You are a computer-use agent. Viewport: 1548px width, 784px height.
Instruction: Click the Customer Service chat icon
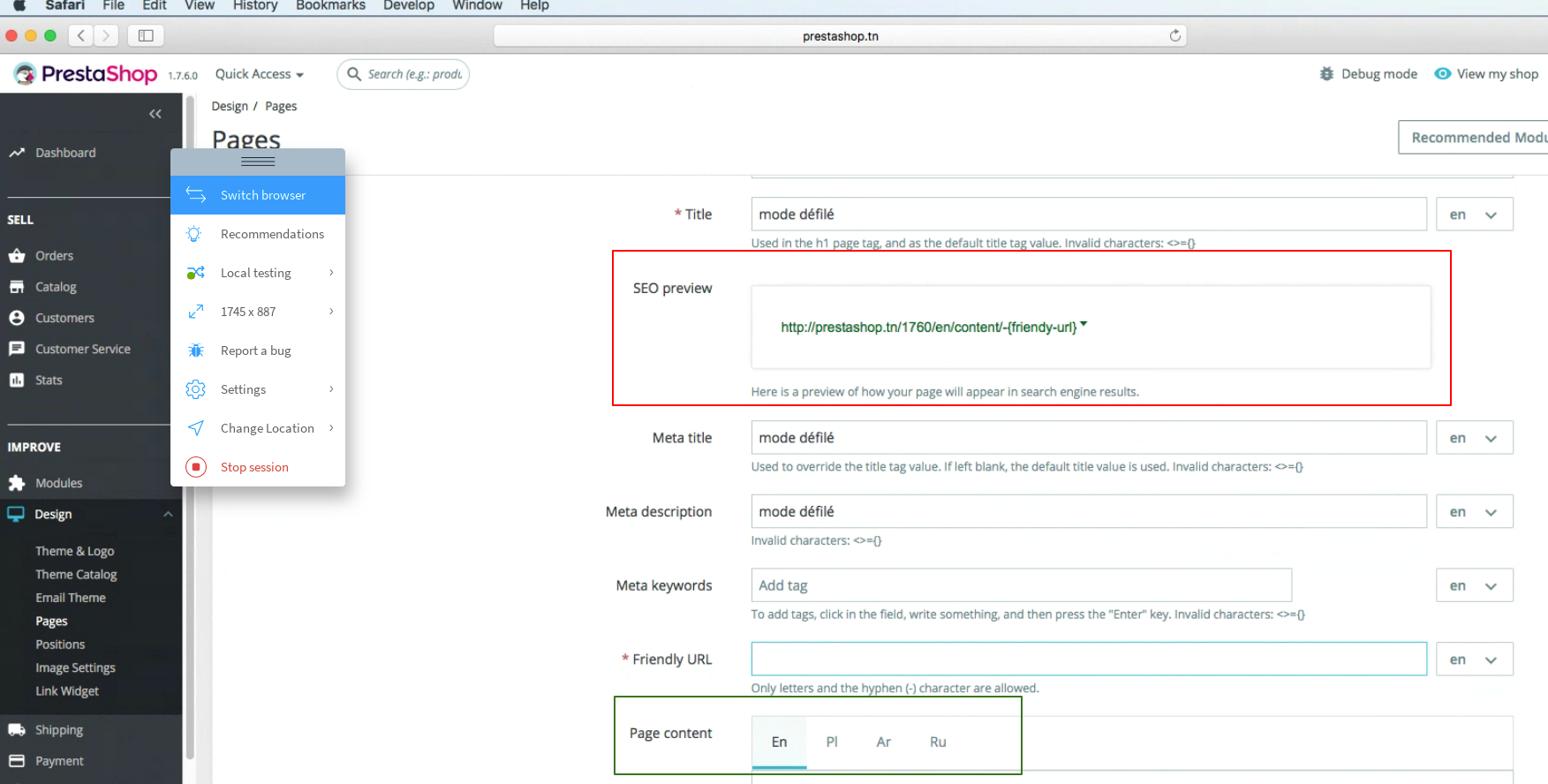tap(16, 349)
